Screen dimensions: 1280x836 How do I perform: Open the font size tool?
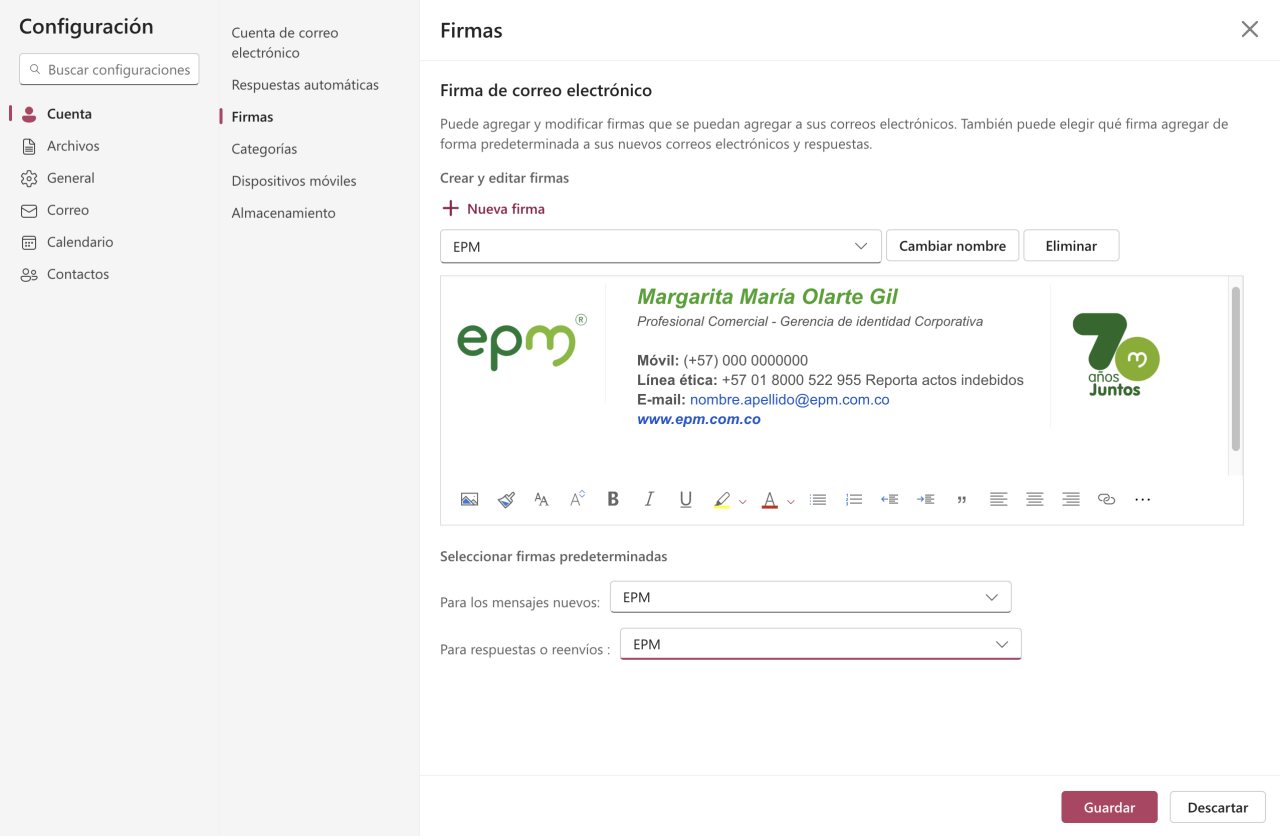541,499
